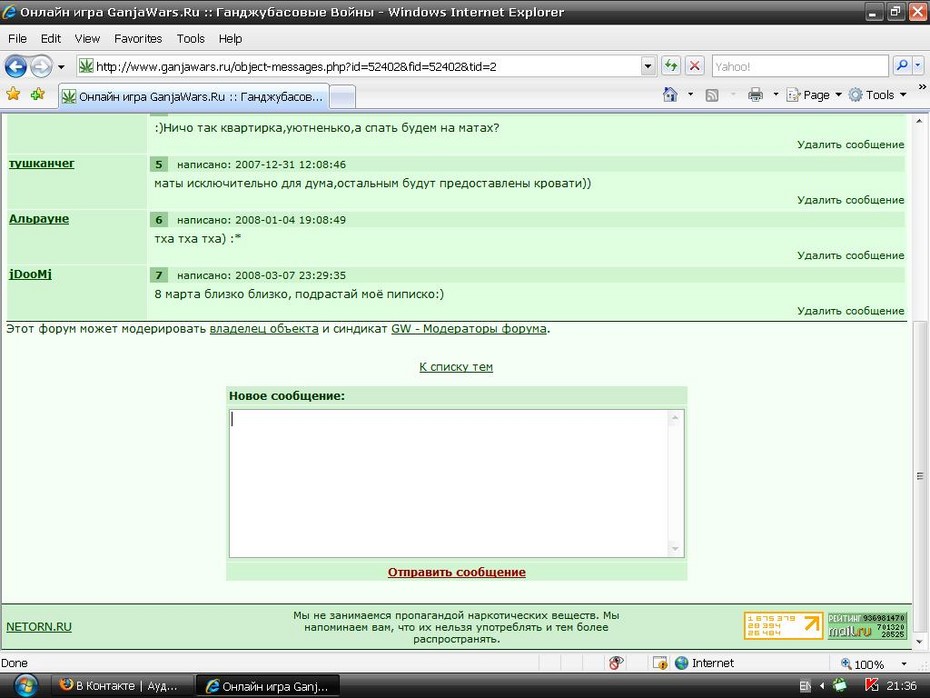
Task: Click the message textarea scroll down arrow
Action: (675, 549)
